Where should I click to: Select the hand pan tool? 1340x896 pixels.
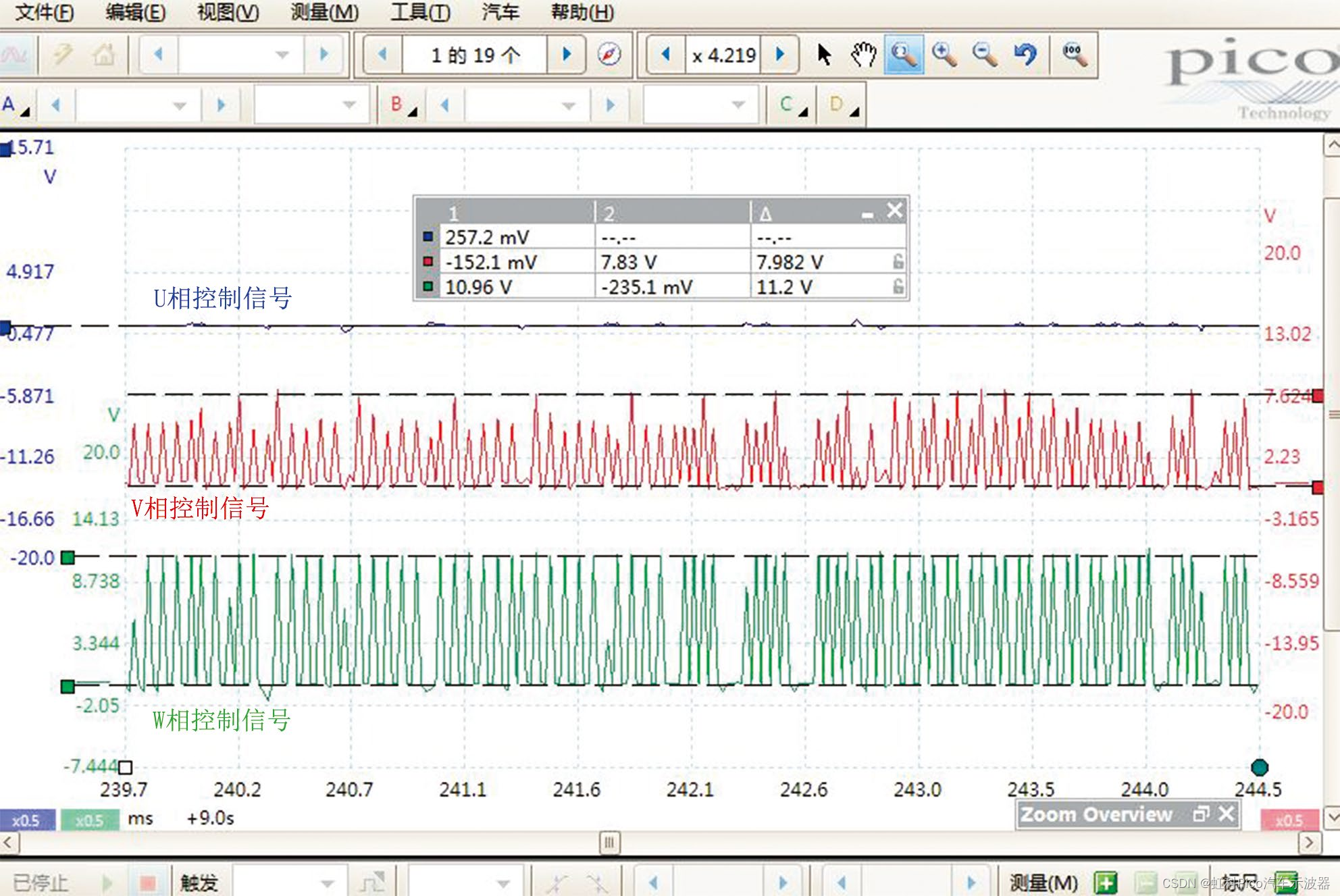point(862,55)
